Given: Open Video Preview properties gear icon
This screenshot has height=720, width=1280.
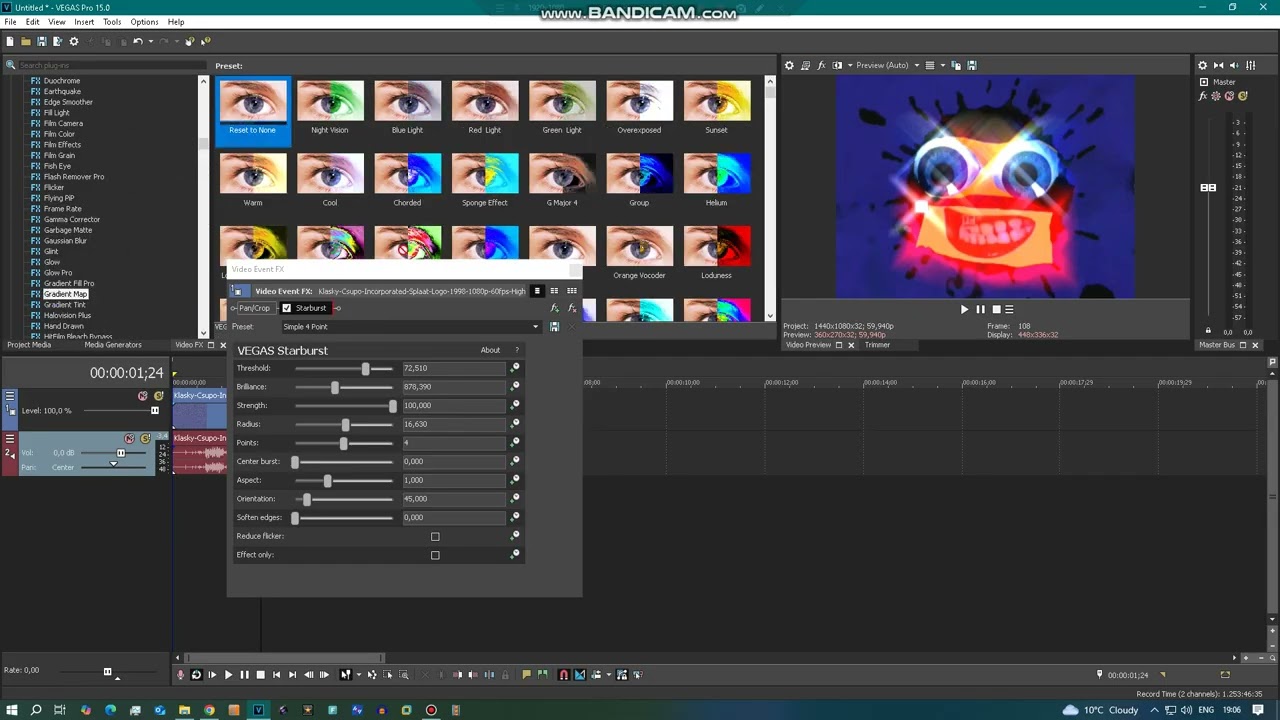Looking at the screenshot, I should point(789,65).
